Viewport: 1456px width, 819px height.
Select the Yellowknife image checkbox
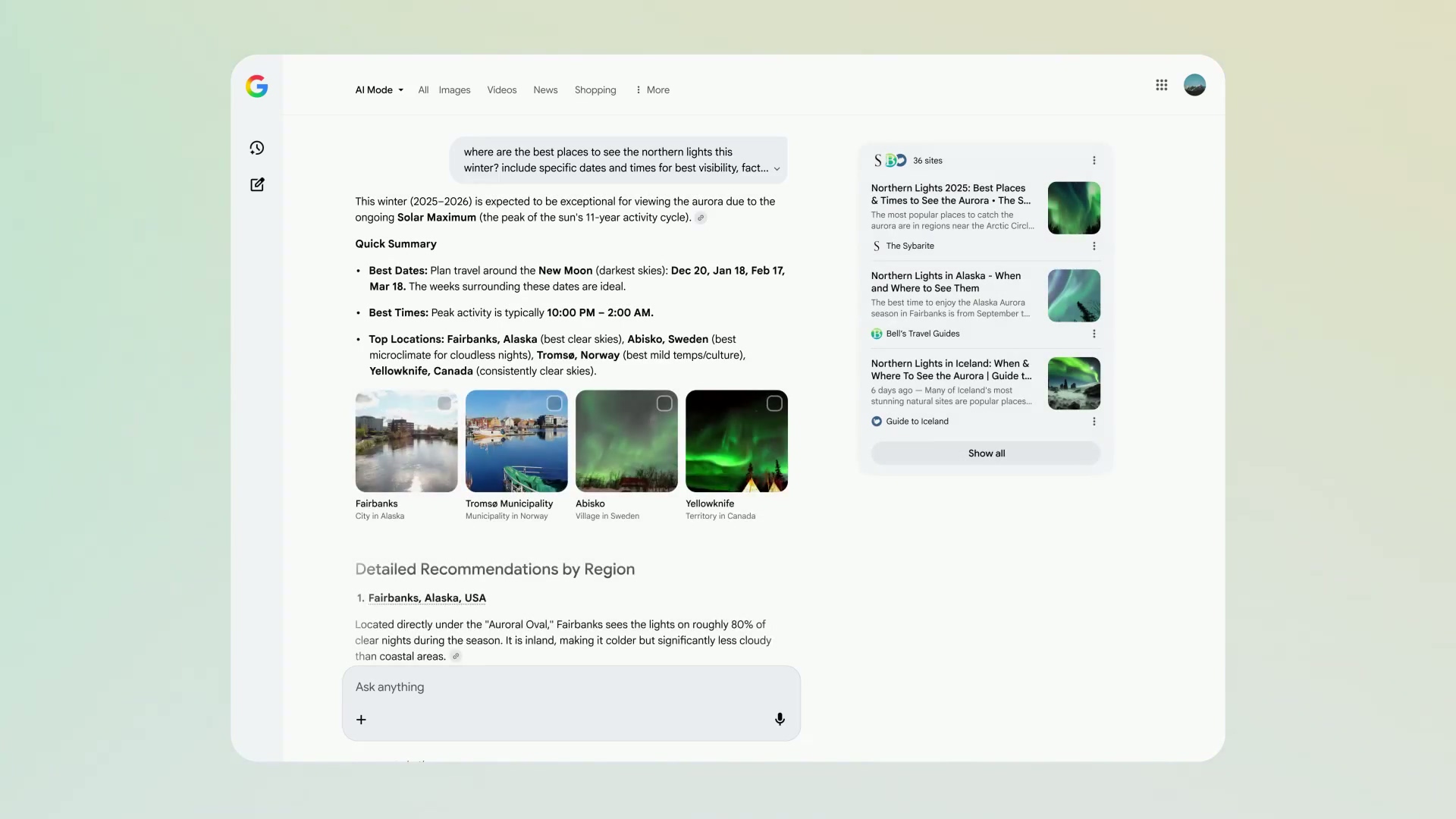[x=774, y=403]
